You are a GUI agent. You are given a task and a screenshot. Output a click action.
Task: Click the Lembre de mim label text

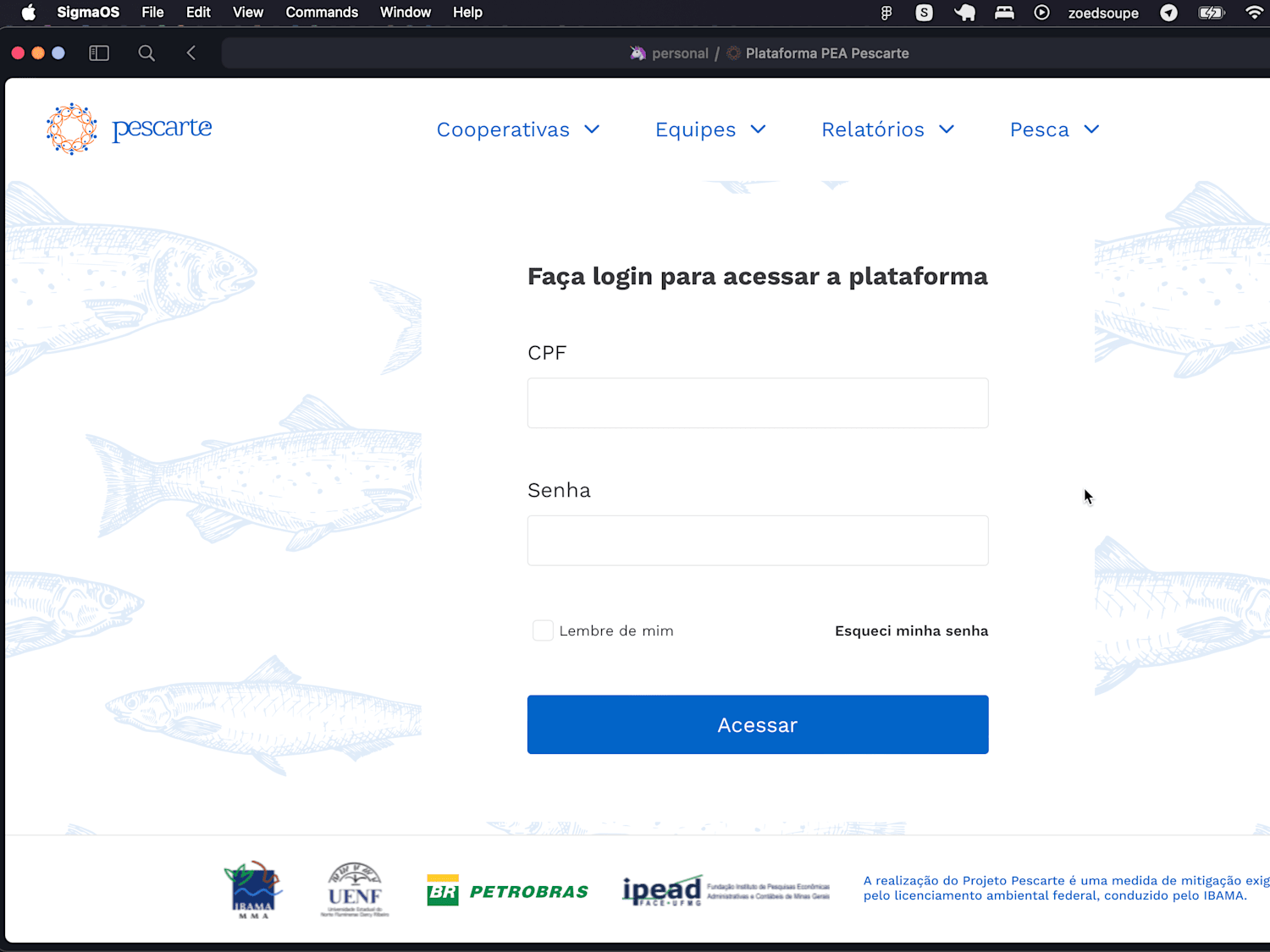616,630
